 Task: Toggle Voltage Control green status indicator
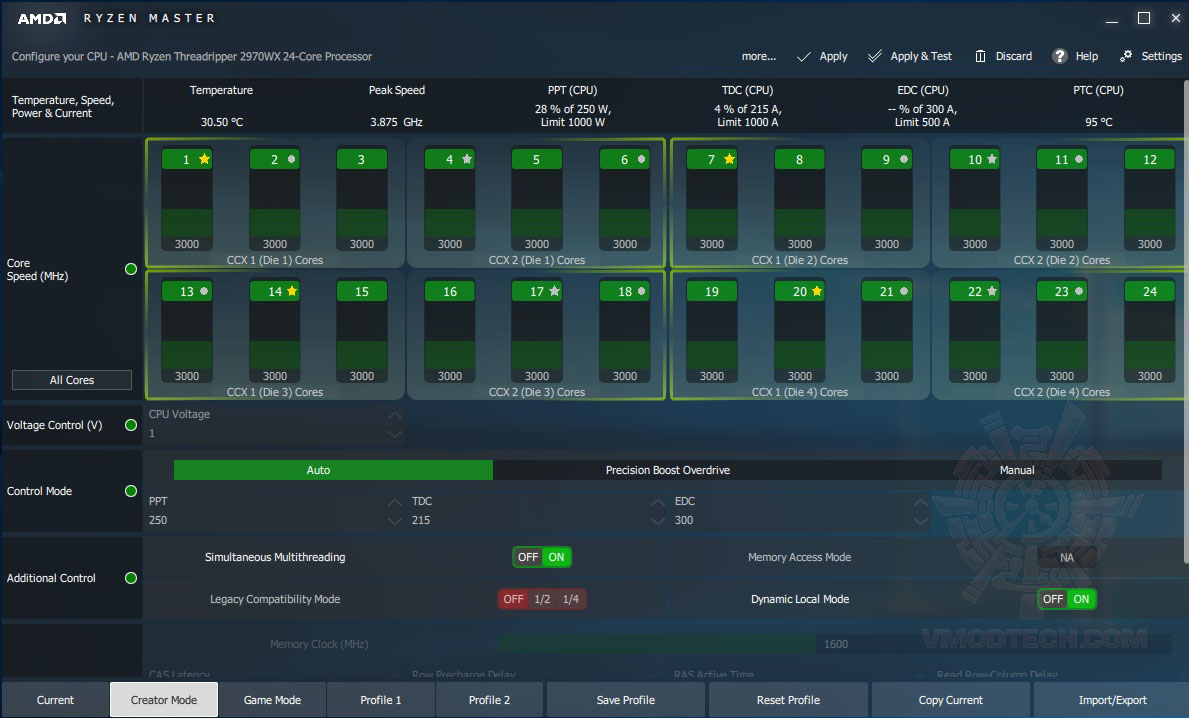(x=130, y=425)
